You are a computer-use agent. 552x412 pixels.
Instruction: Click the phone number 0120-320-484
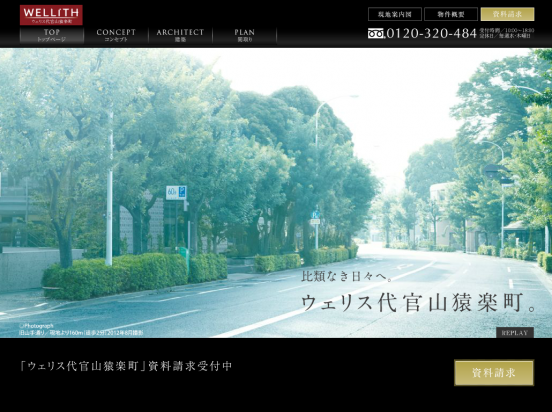pos(432,33)
